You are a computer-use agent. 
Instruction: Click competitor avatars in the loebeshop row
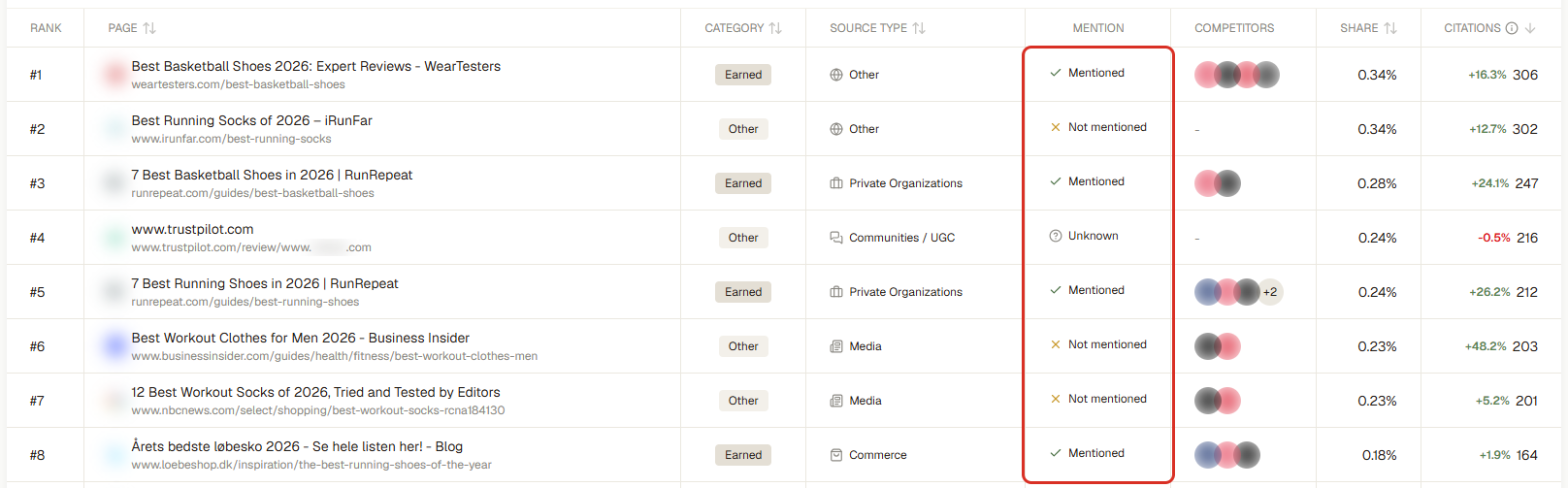point(1228,455)
